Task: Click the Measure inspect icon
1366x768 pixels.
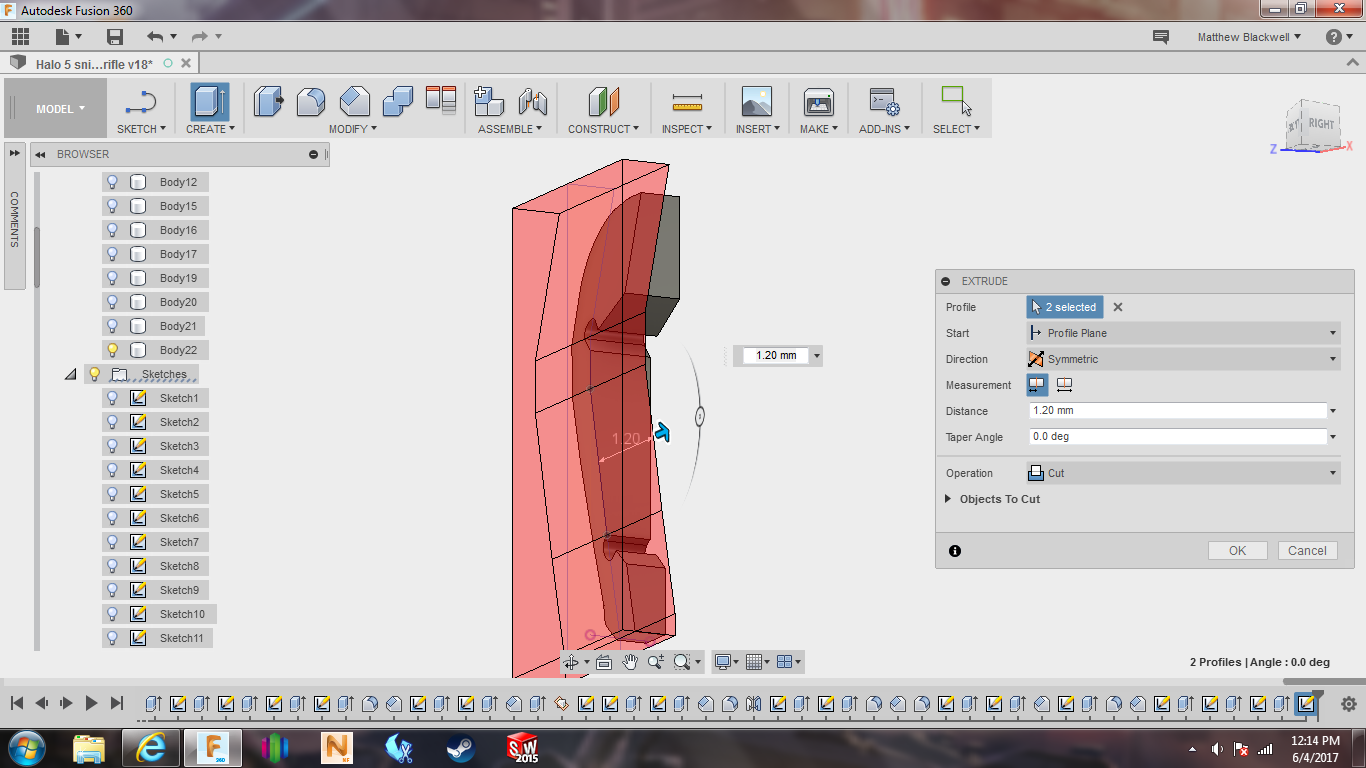Action: [687, 101]
